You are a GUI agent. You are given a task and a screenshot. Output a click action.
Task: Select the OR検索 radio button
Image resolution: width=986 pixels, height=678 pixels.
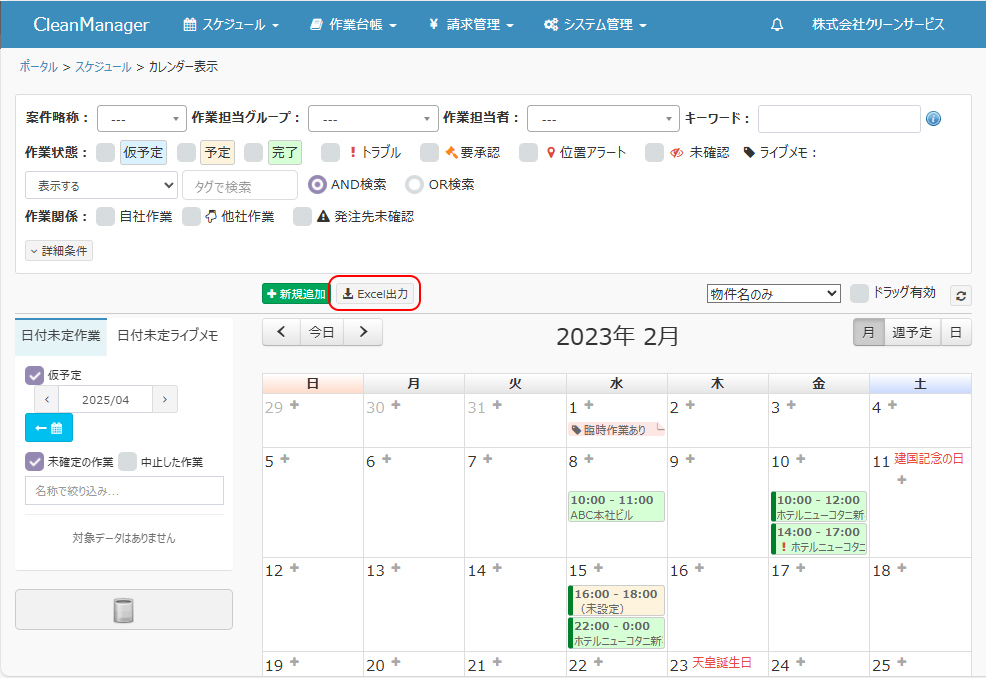tap(414, 185)
